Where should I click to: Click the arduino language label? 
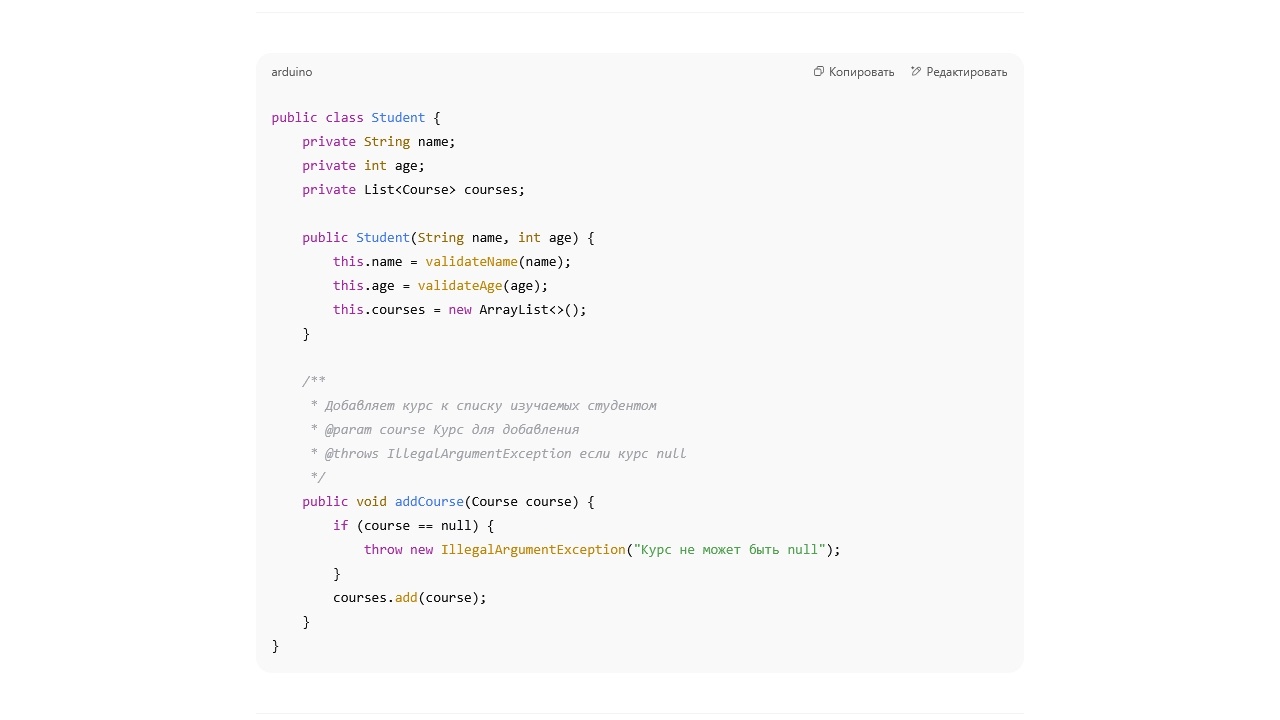pos(291,71)
